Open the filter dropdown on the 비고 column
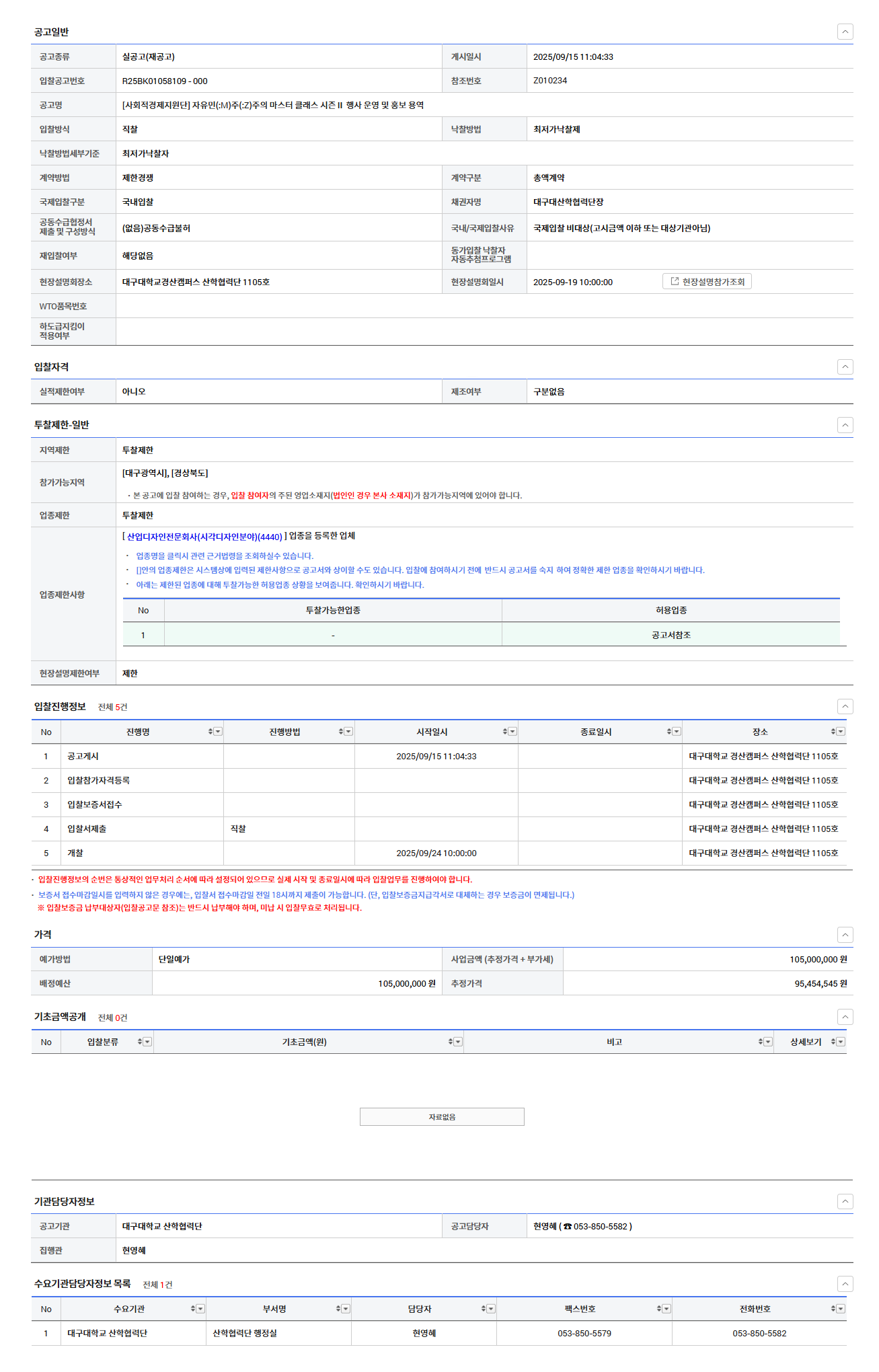This screenshot has width=879, height=1372. click(x=768, y=1042)
